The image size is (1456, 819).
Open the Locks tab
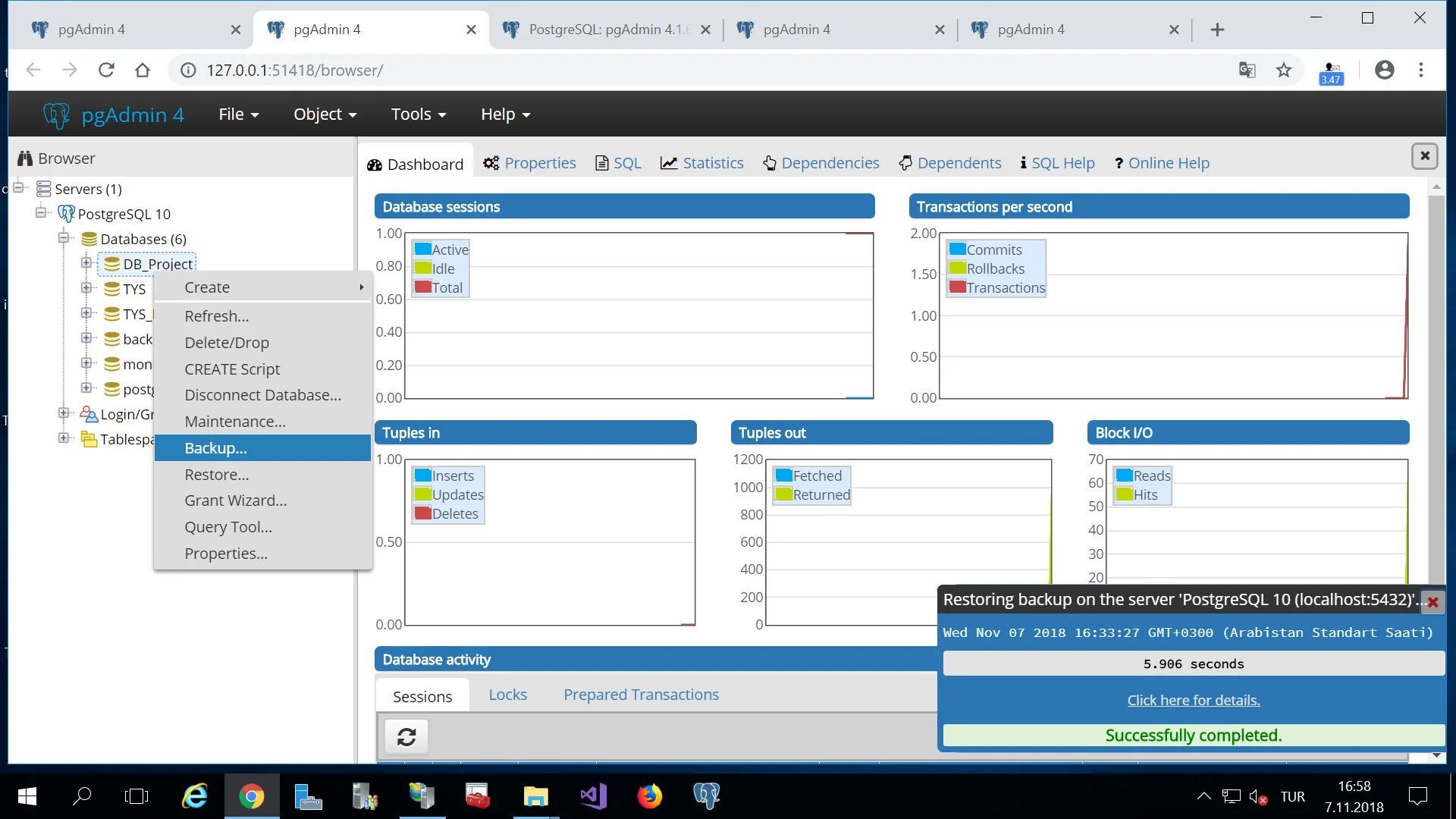507,695
